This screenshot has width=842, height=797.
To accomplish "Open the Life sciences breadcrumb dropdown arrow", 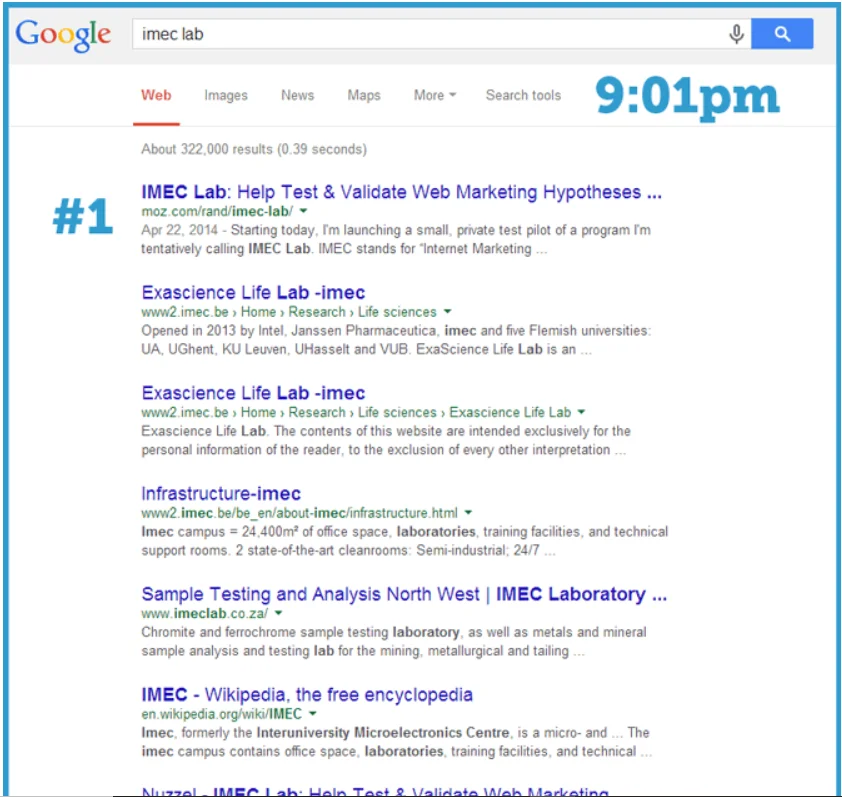I will (446, 311).
